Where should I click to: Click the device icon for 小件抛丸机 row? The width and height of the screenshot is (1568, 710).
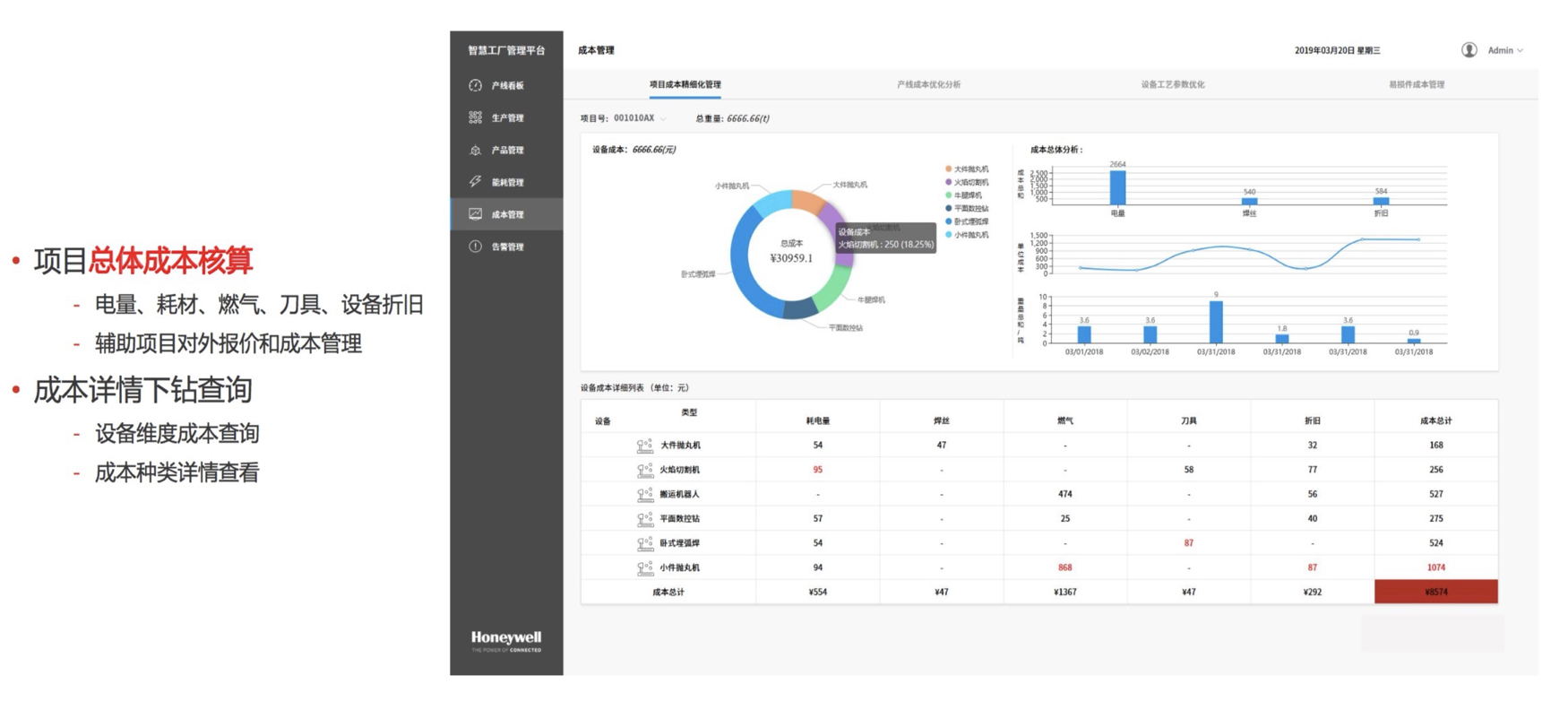[644, 567]
